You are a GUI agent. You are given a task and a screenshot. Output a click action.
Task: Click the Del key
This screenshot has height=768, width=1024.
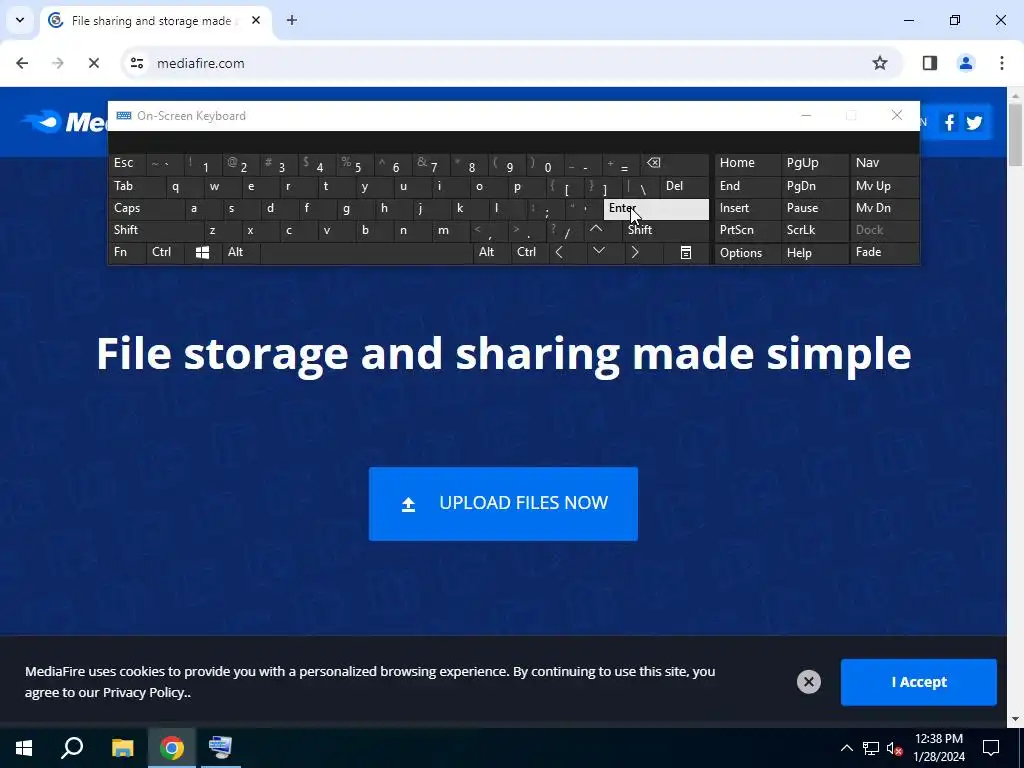click(684, 186)
